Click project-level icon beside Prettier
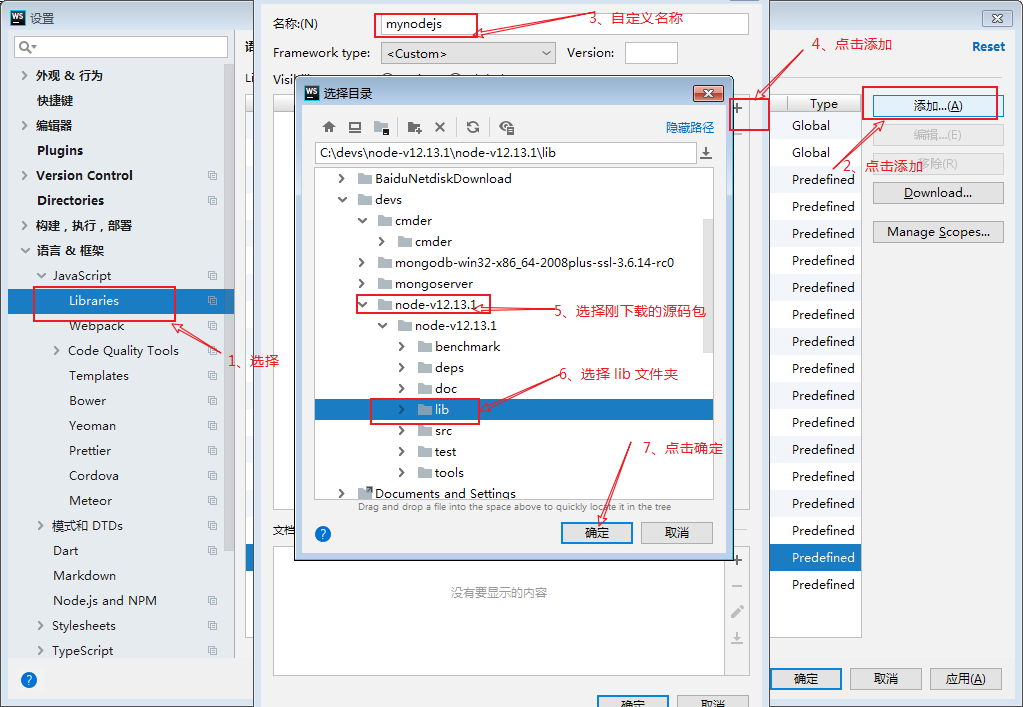This screenshot has width=1023, height=707. (213, 451)
